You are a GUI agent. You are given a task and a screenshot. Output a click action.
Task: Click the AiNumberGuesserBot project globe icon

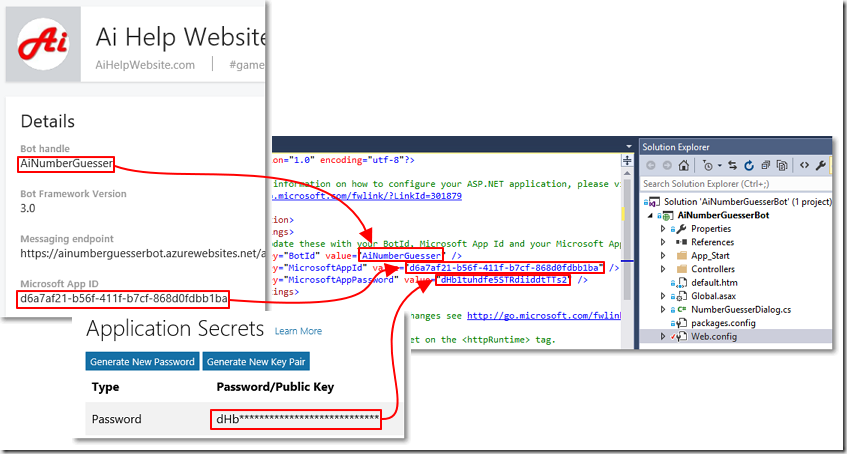[x=666, y=215]
